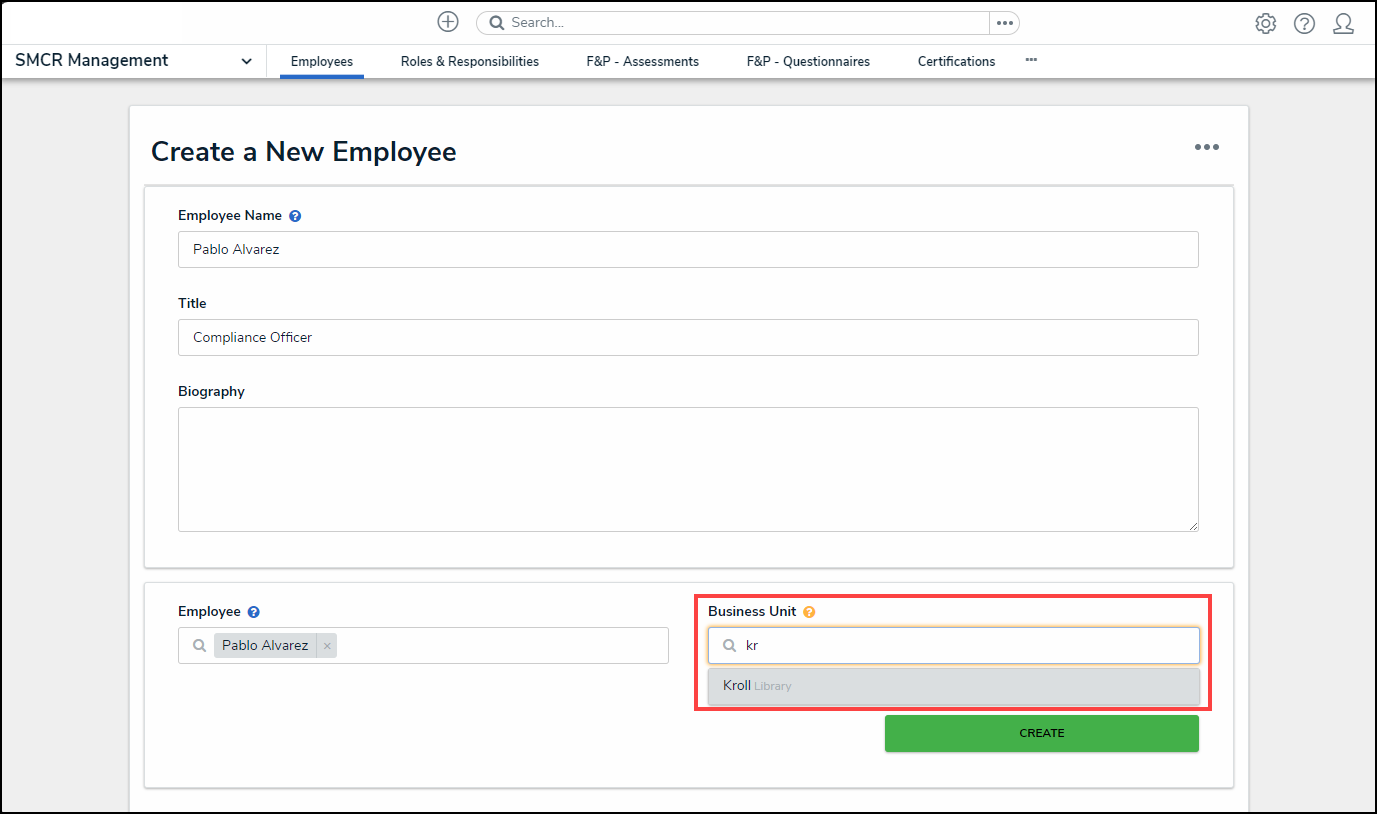Click into the Biography text area
Image resolution: width=1377 pixels, height=814 pixels.
tap(688, 469)
